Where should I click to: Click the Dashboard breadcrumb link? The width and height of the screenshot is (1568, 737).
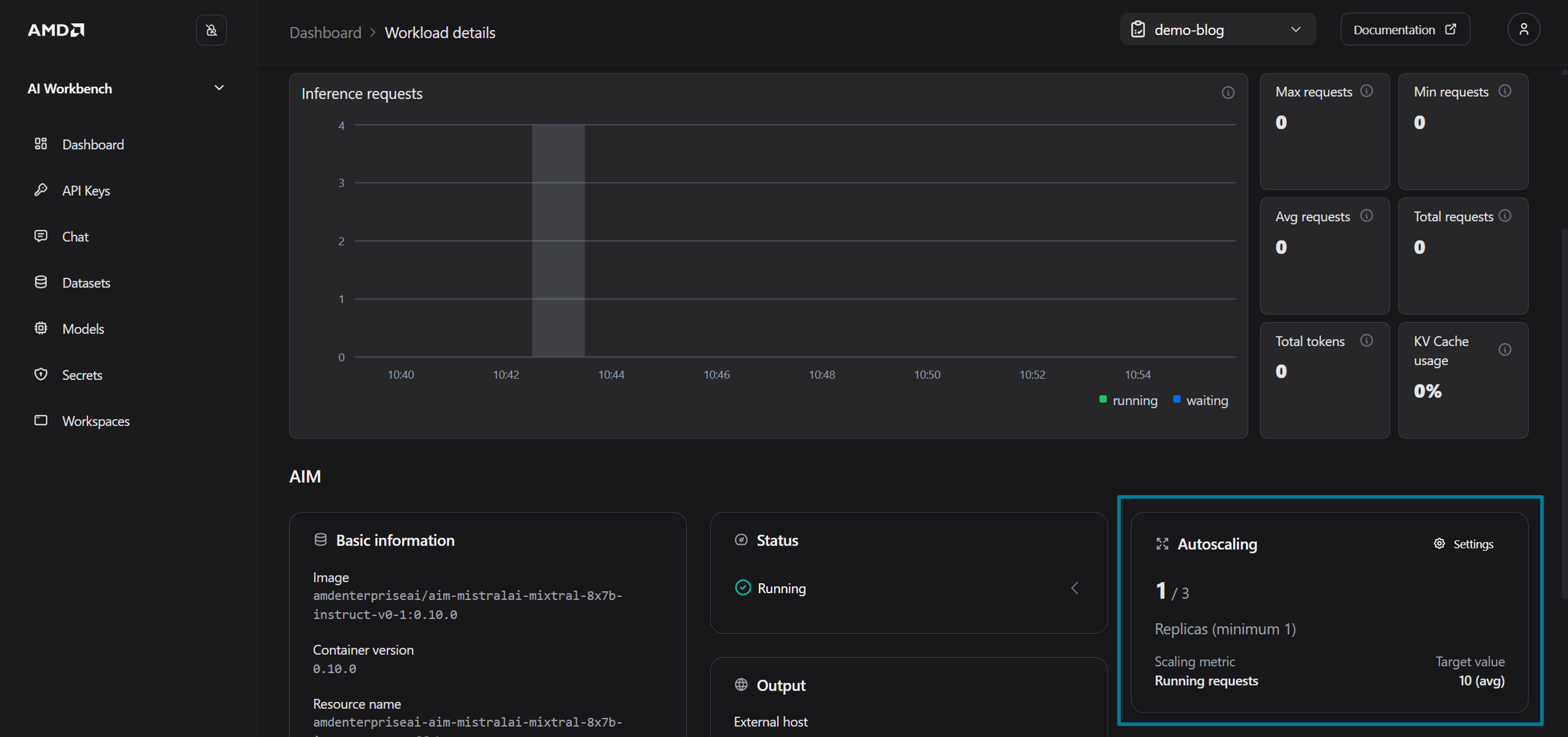tap(325, 33)
